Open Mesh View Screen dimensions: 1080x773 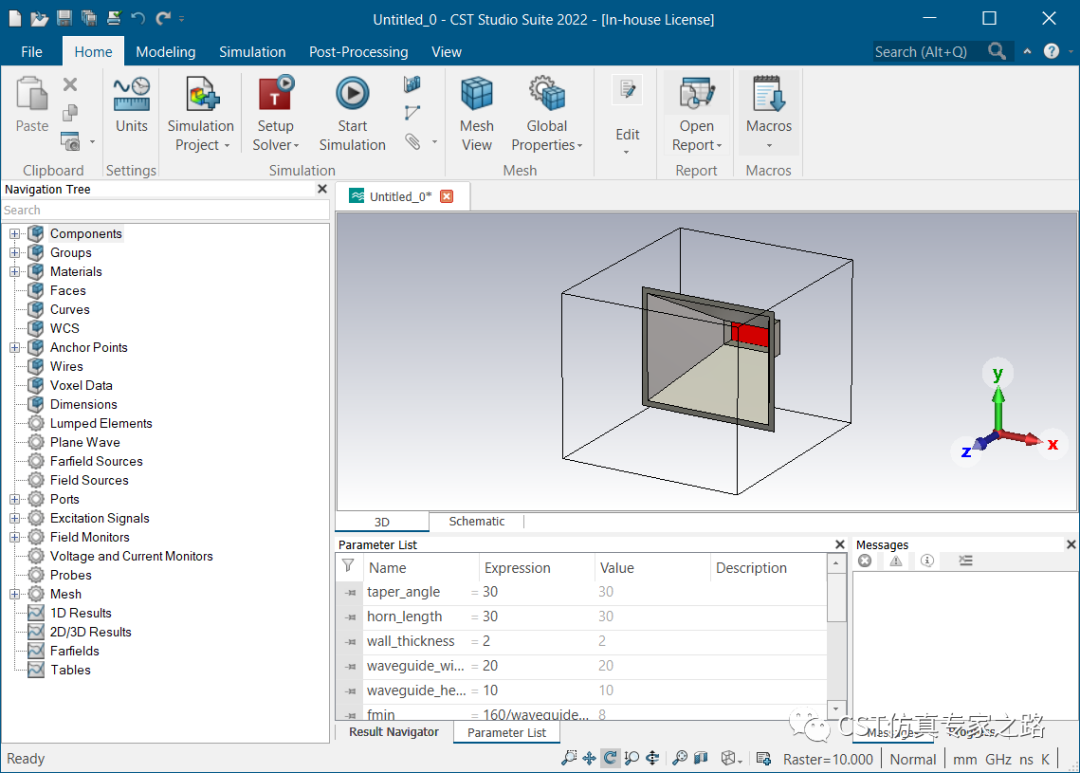pos(477,113)
